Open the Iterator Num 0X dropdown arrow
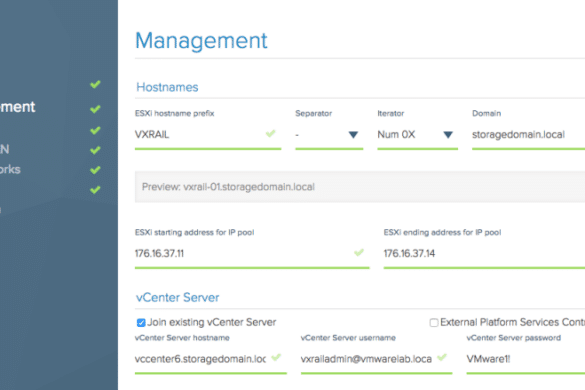This screenshot has height=390, width=585. [448, 135]
